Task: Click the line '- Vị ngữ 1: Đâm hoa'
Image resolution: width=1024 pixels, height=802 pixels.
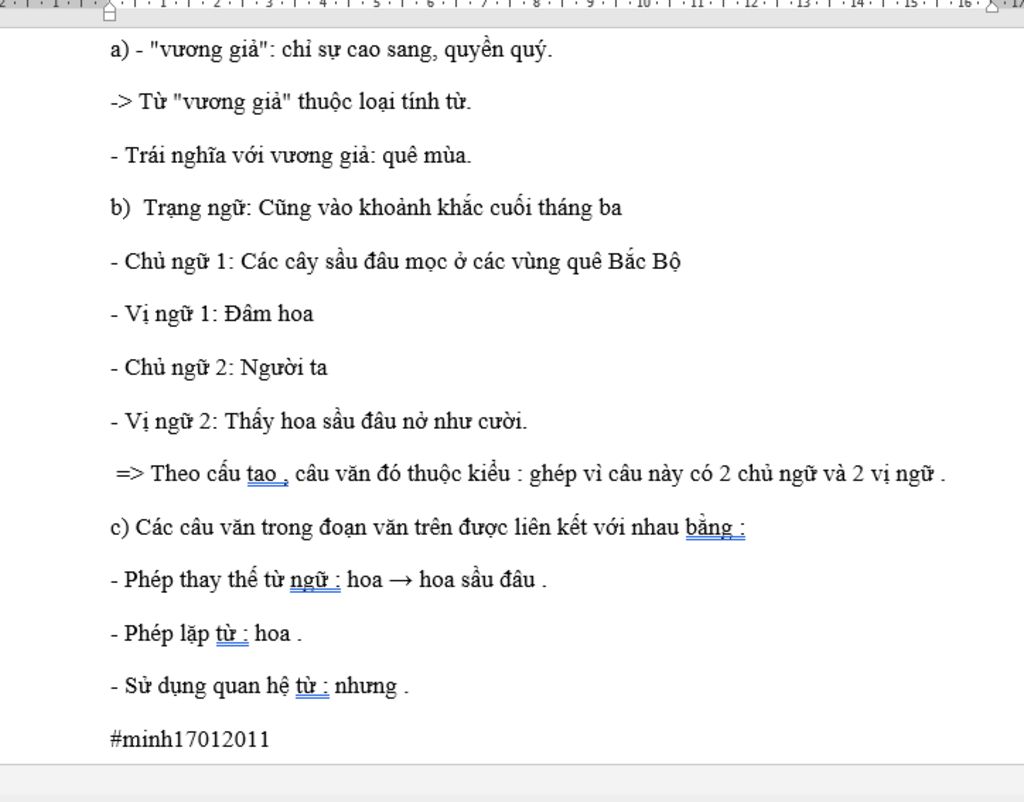Action: [212, 314]
